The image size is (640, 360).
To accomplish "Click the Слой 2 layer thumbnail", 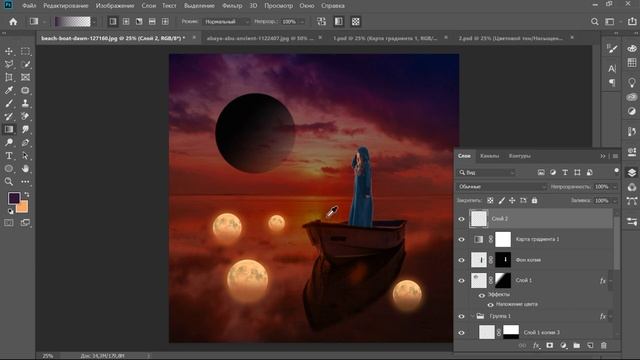I will 478,219.
